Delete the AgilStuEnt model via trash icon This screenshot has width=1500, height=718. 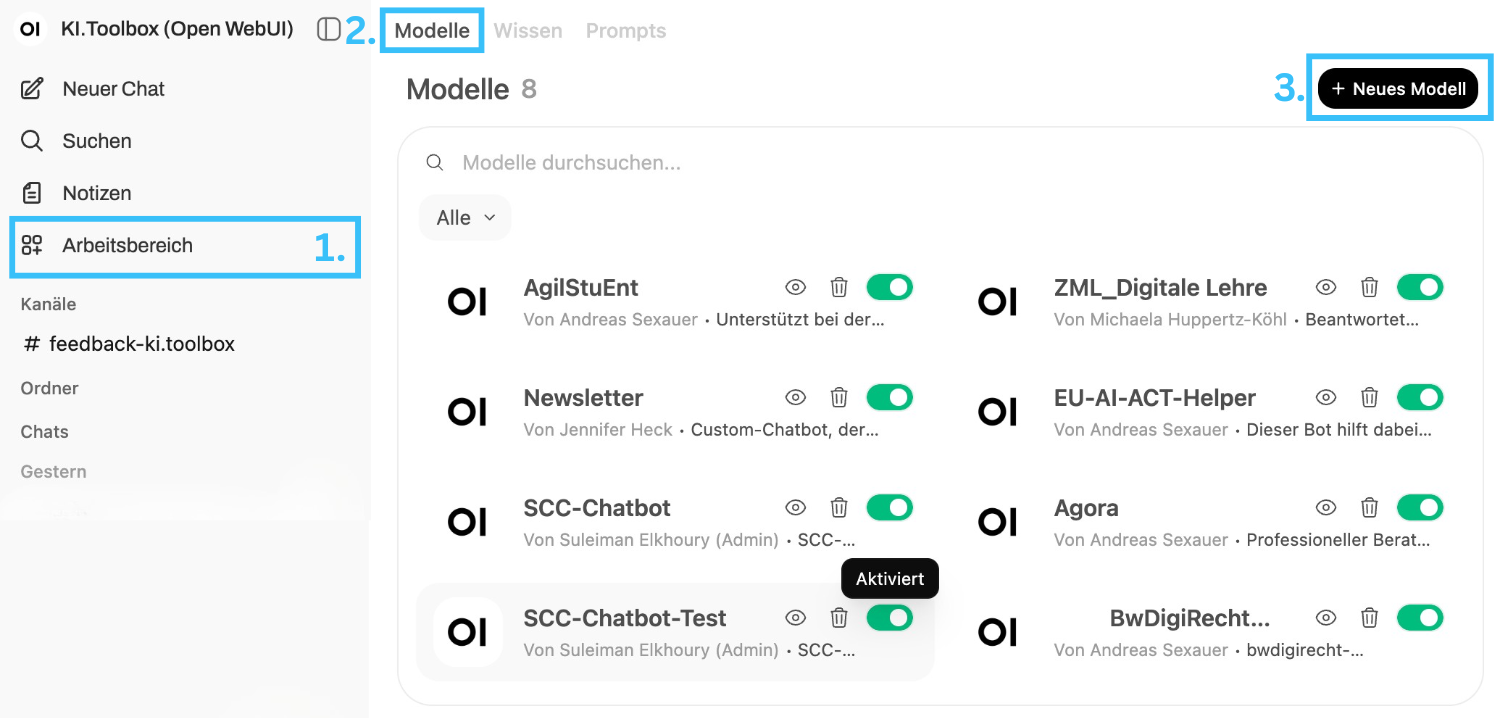click(x=839, y=288)
